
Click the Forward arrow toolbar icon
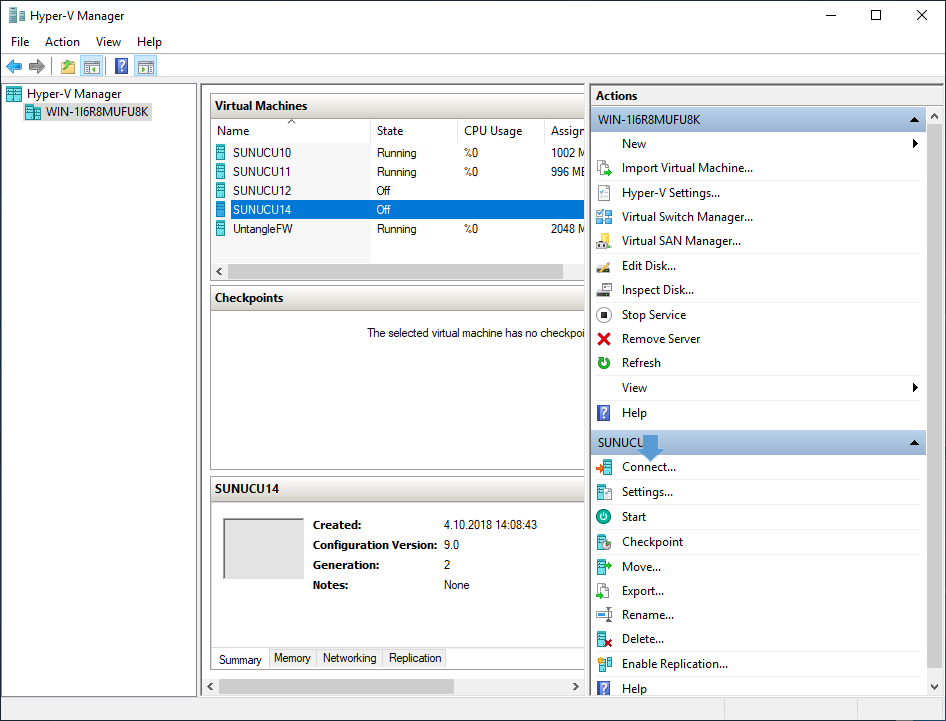pos(37,66)
